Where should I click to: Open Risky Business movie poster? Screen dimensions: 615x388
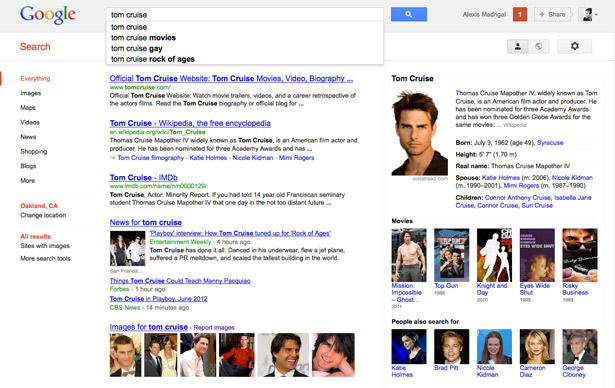point(580,255)
